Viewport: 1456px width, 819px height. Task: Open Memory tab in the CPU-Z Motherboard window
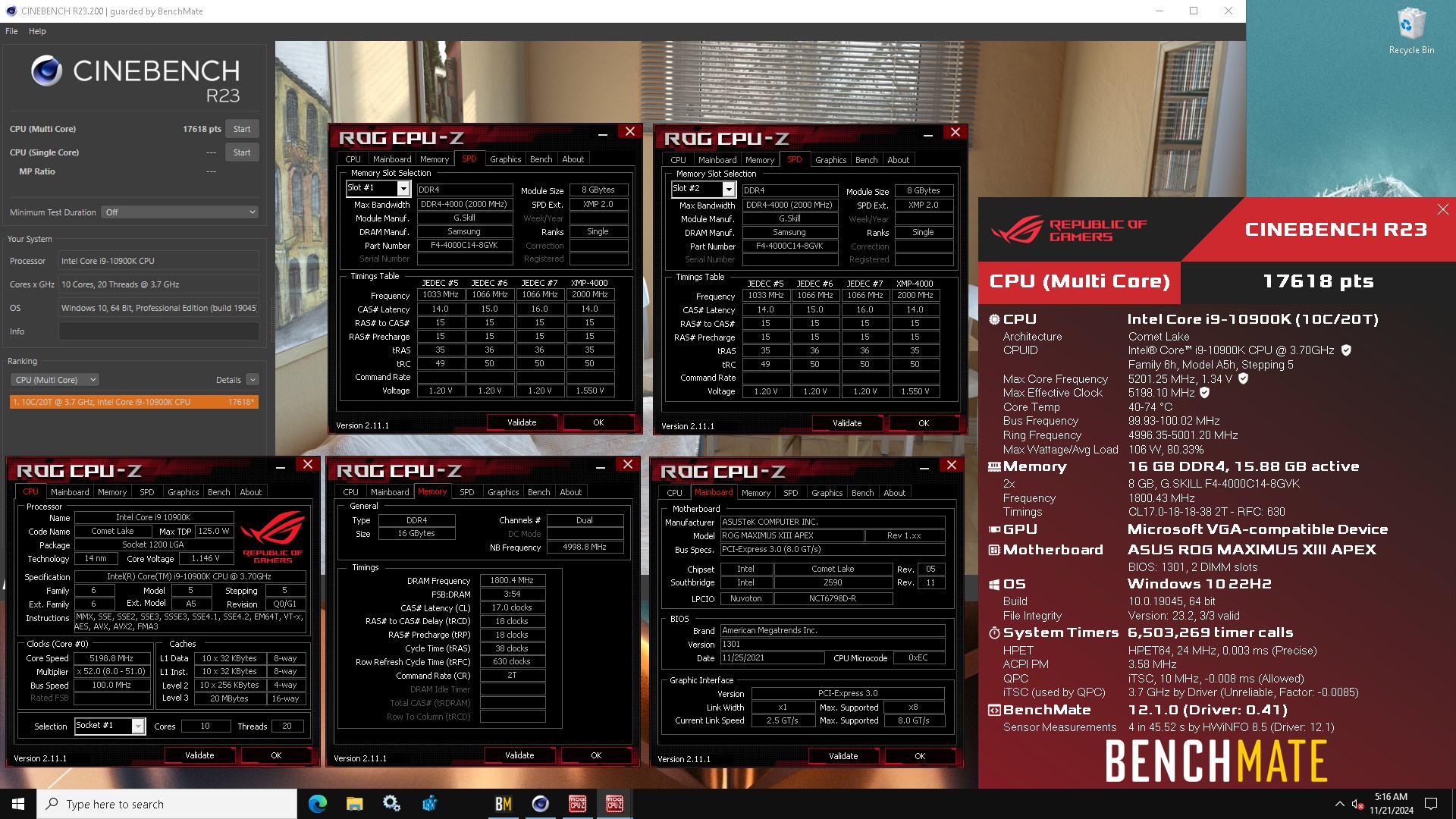(755, 493)
